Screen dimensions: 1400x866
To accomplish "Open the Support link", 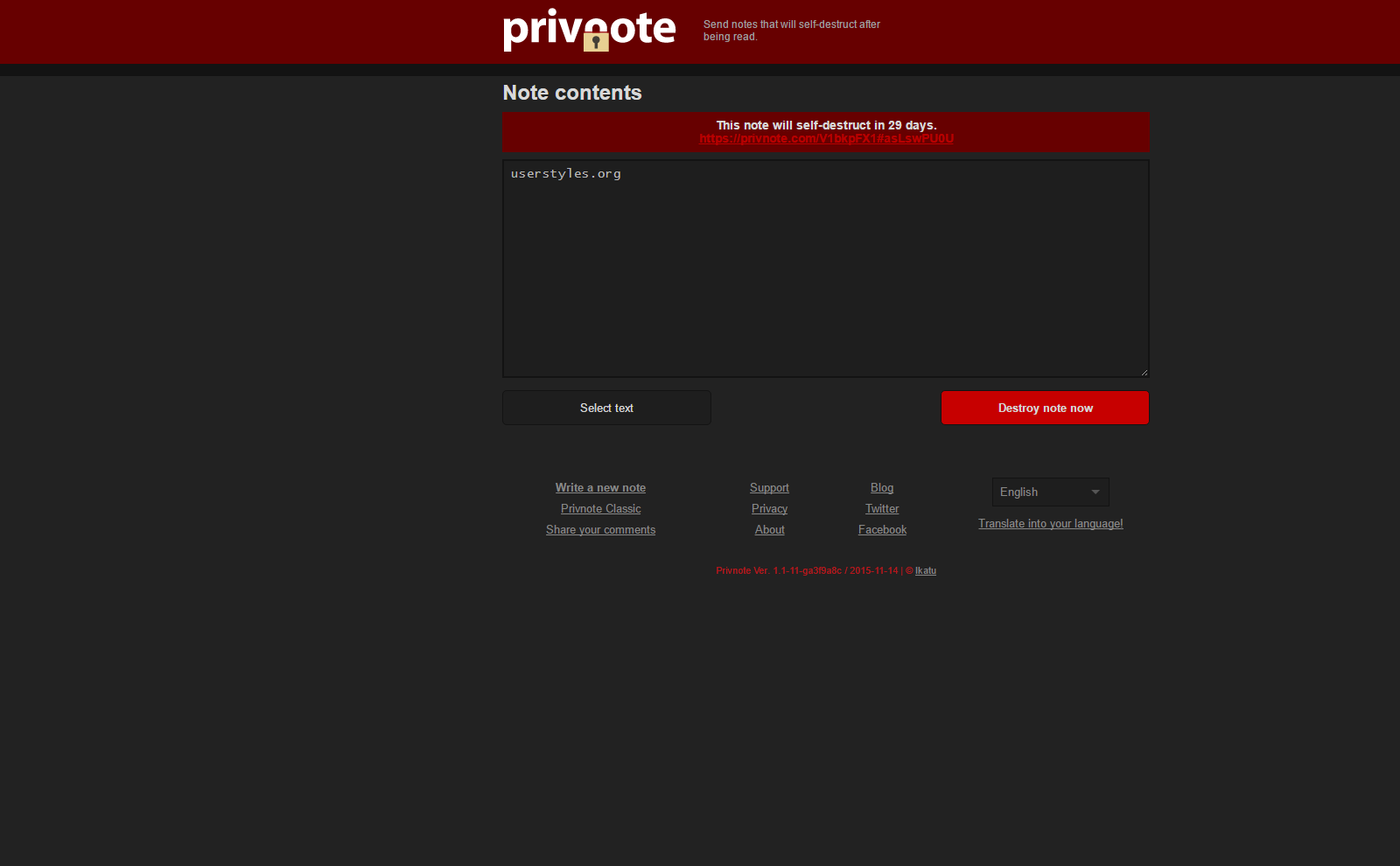I will (769, 488).
